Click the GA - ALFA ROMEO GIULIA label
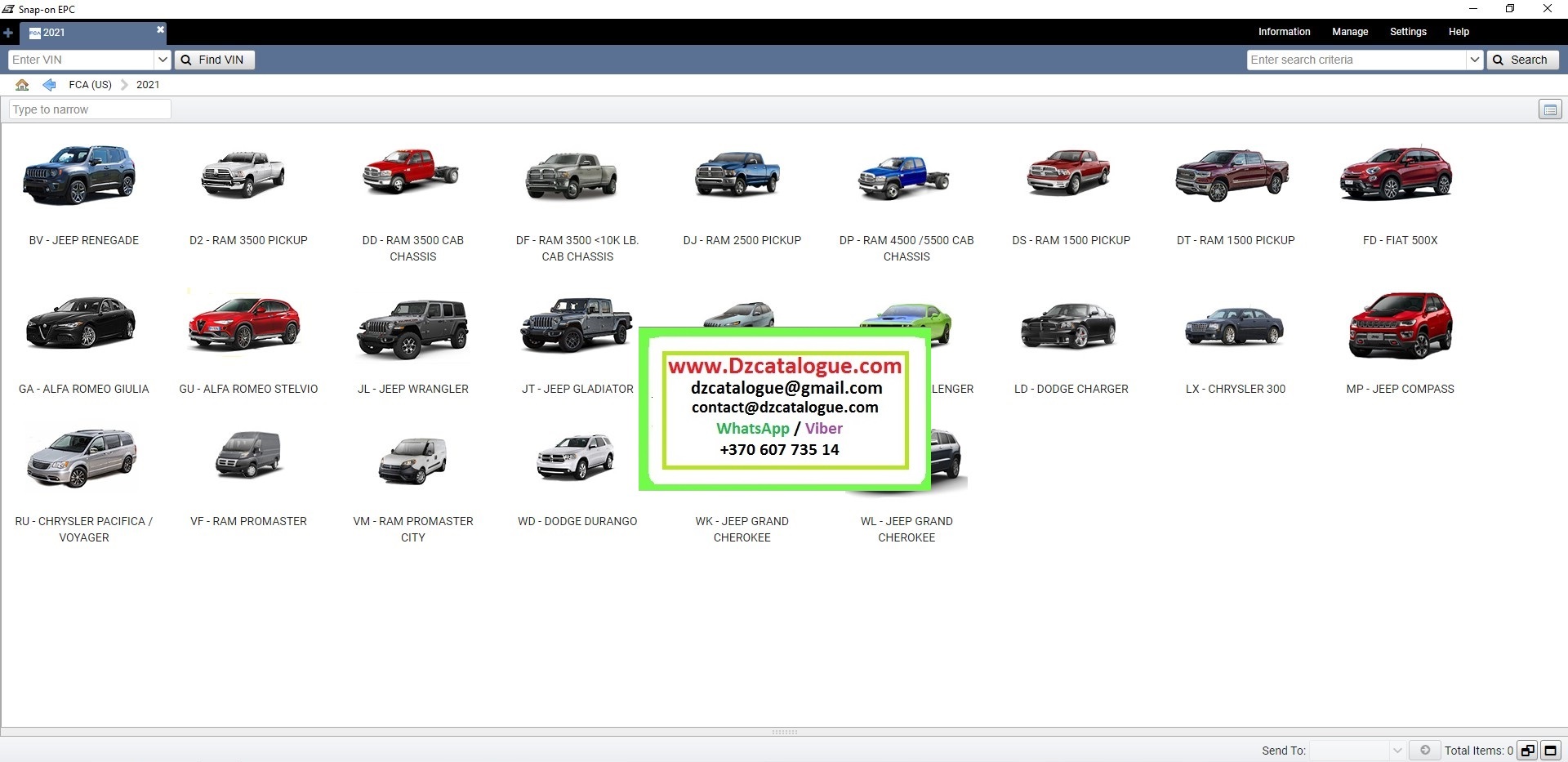Screen dimensions: 1568x762 click(84, 389)
